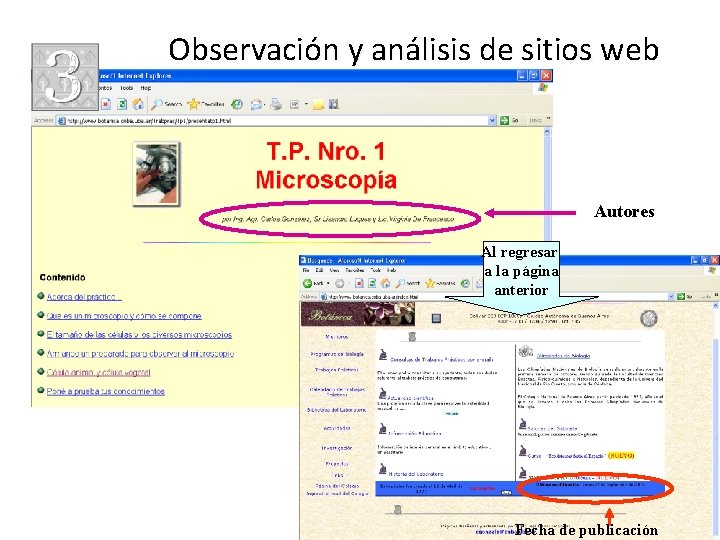Click Botánica logo banner
This screenshot has width=720, height=540.
358,315
